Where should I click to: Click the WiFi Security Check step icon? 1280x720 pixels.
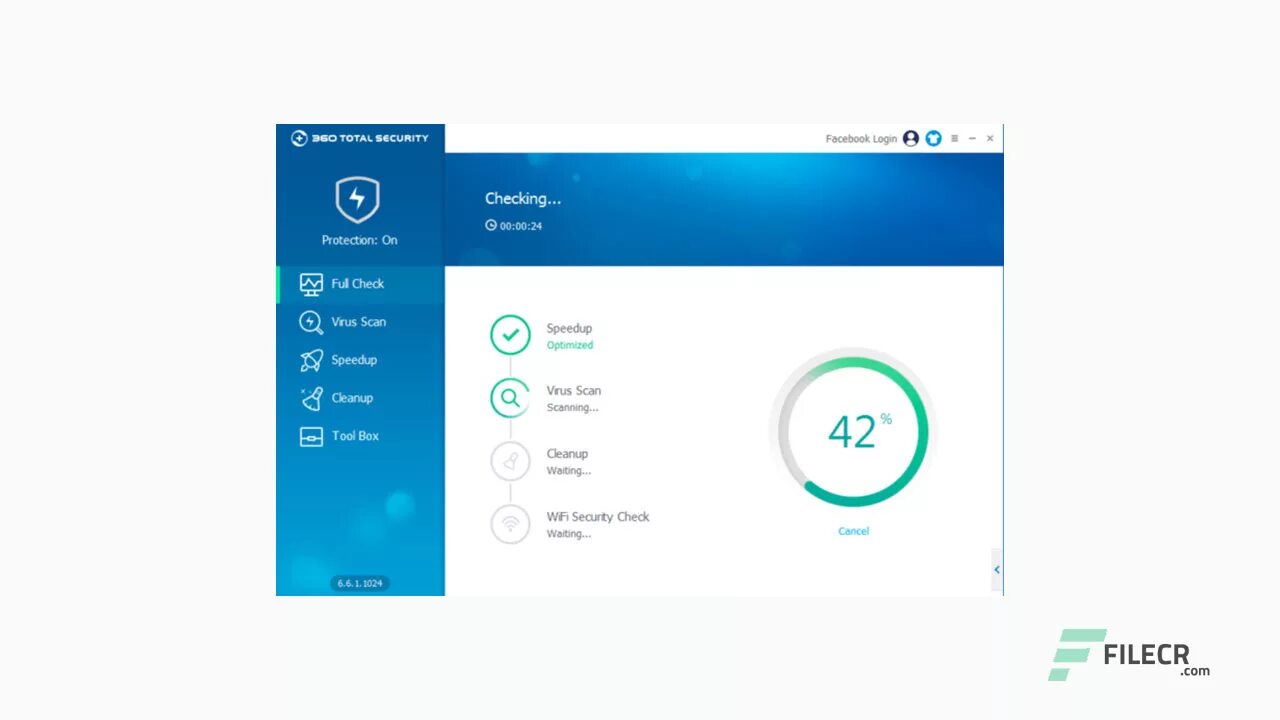coord(510,524)
